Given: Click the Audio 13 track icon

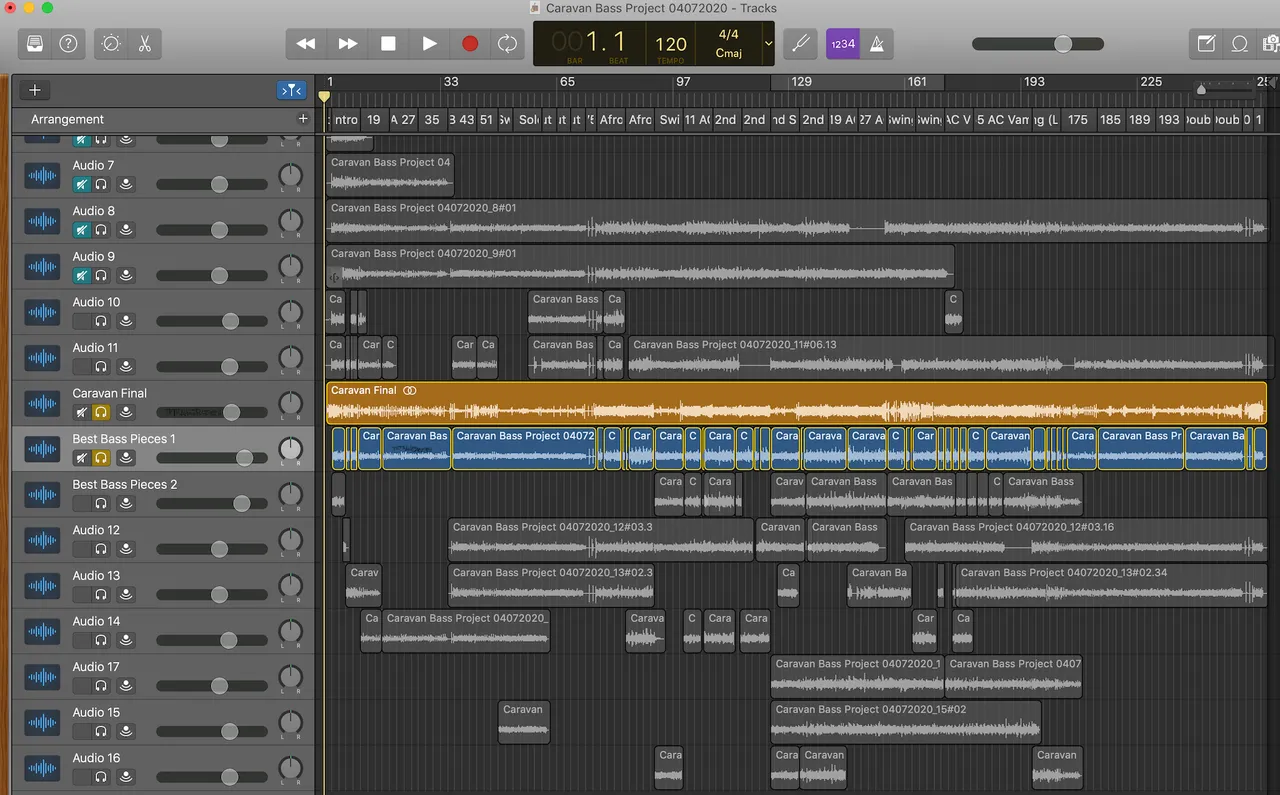Looking at the screenshot, I should click(x=43, y=586).
